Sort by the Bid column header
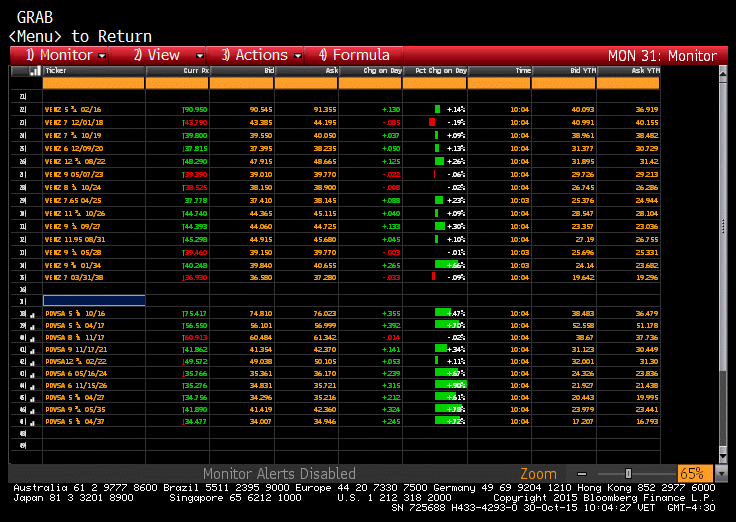 click(242, 71)
